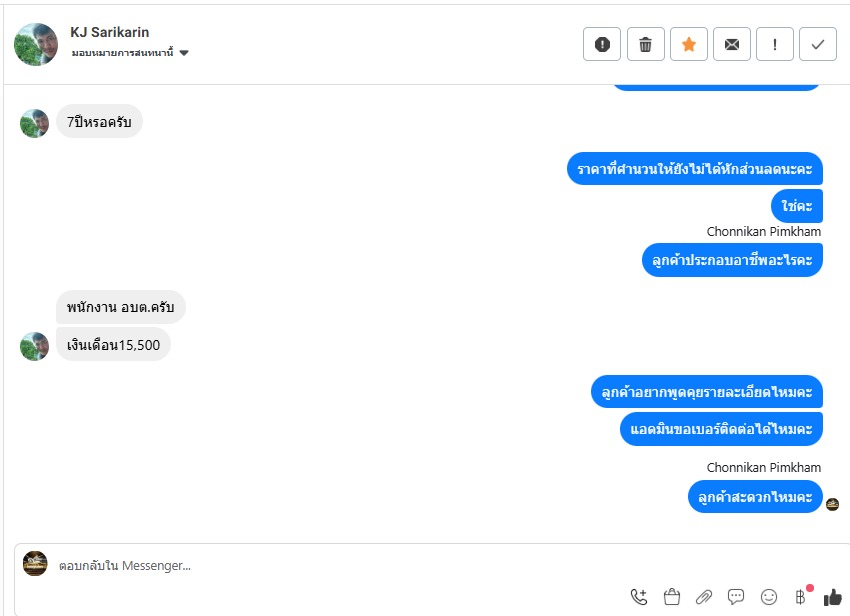
Task: Open the emoji picker smiley icon
Action: (x=769, y=597)
